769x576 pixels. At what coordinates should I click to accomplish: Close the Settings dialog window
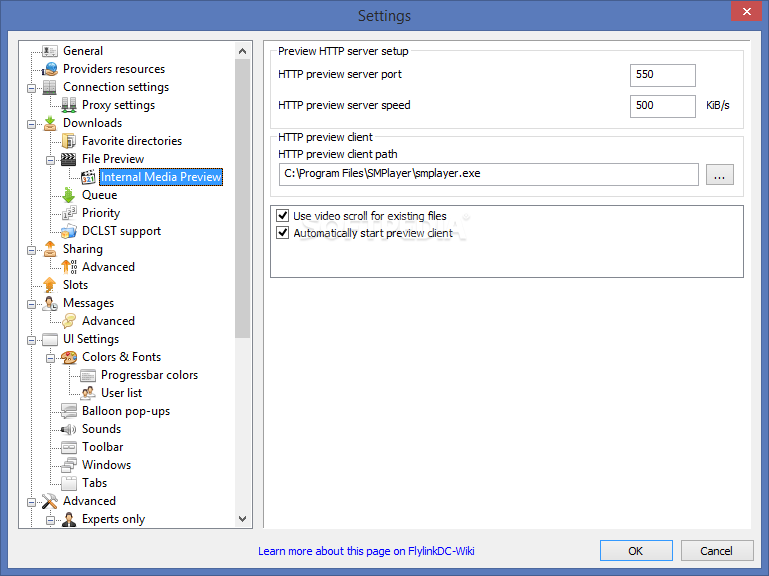(746, 11)
